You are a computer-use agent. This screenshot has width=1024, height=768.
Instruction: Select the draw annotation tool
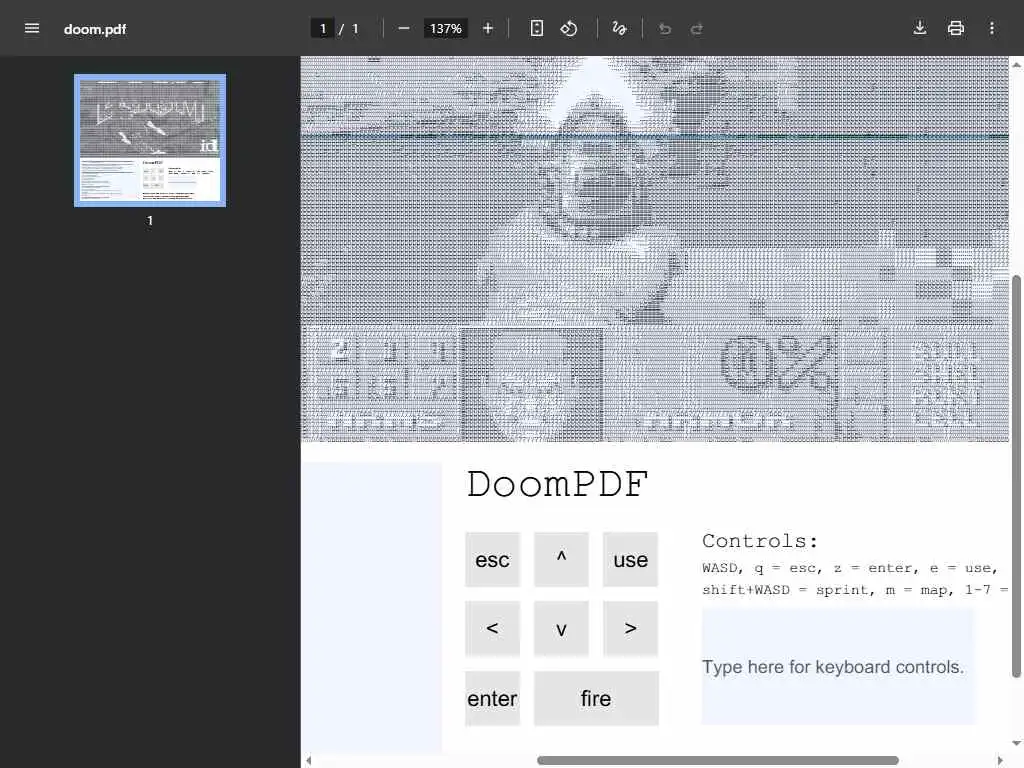(x=619, y=28)
